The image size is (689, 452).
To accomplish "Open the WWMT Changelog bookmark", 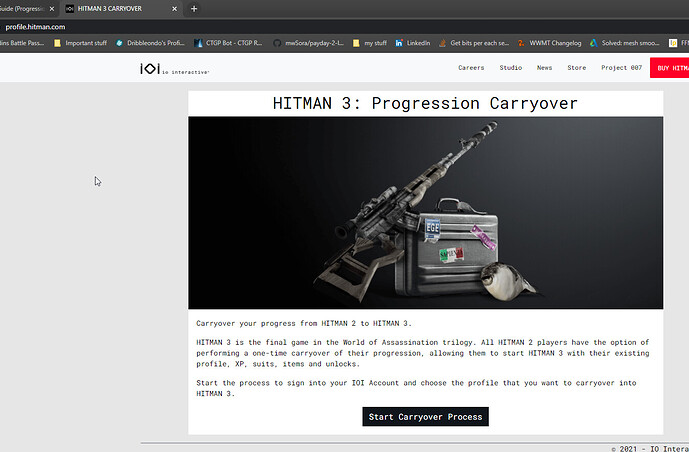I will pos(549,43).
